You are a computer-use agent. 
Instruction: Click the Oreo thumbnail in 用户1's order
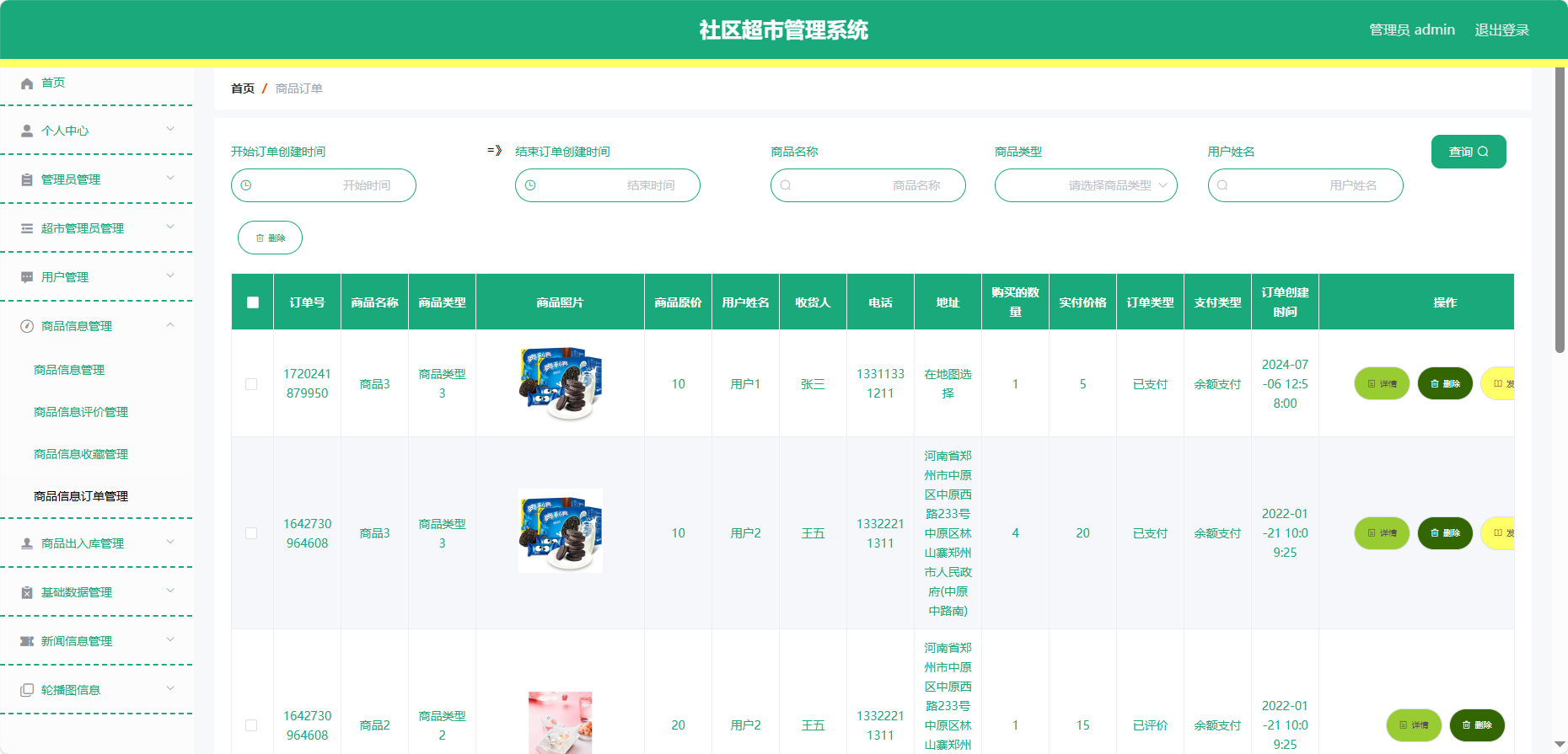tap(561, 383)
